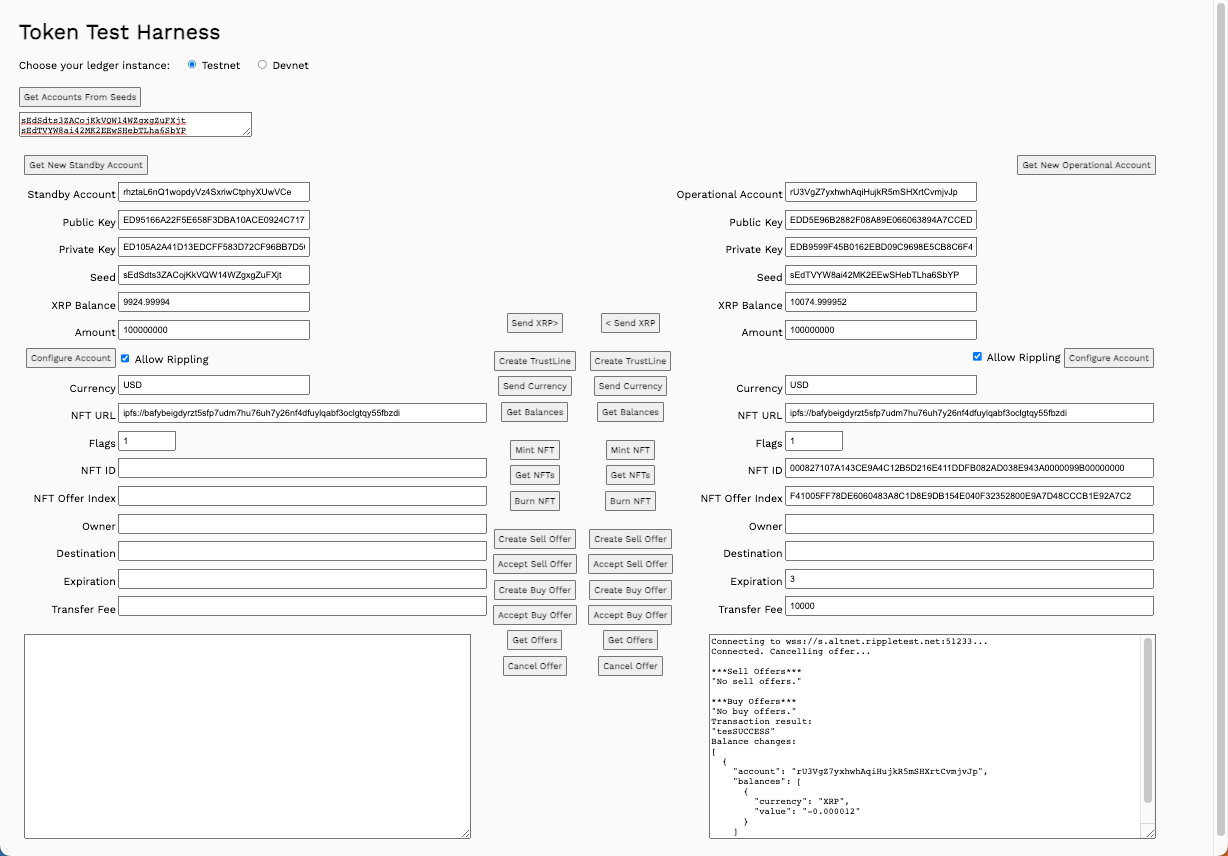Click Get Accounts From Seeds button
The image size is (1228, 856).
[81, 97]
